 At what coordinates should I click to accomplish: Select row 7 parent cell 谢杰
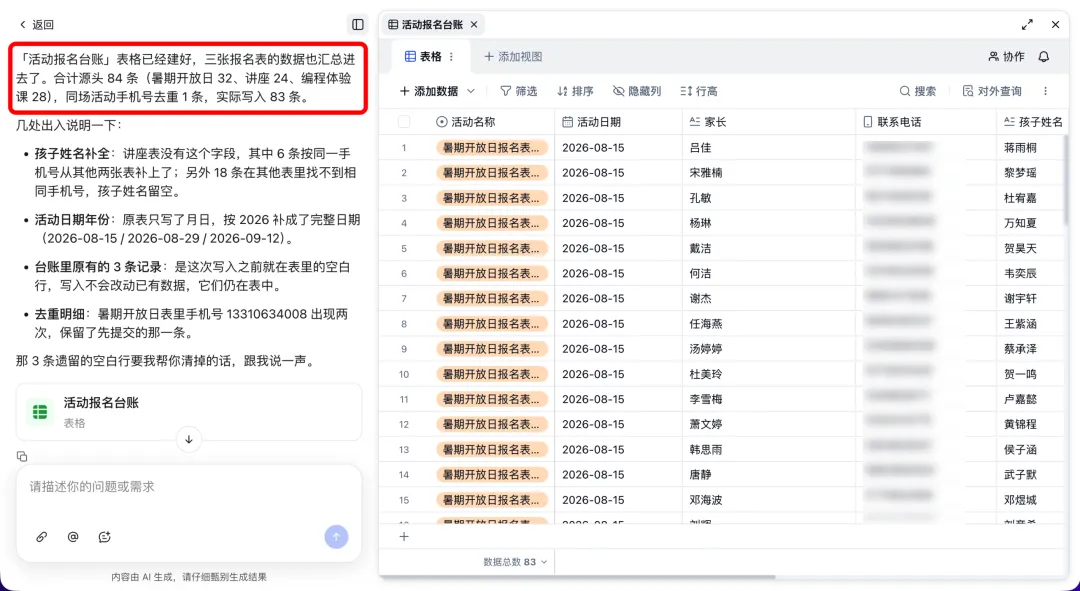point(769,298)
